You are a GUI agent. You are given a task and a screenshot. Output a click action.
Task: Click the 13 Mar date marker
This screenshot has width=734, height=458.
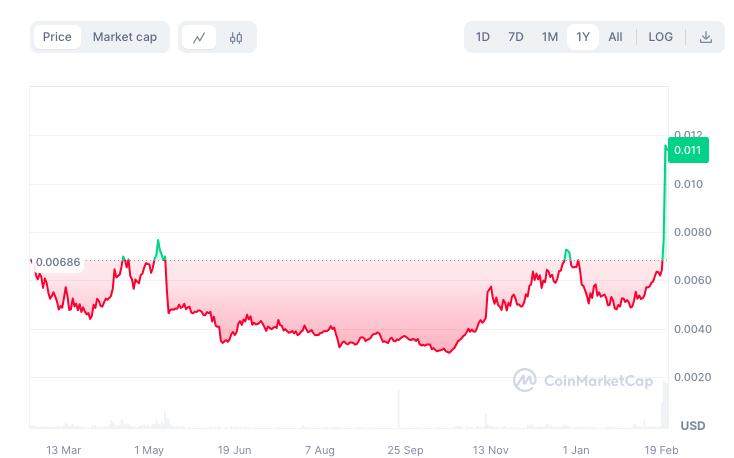point(64,450)
